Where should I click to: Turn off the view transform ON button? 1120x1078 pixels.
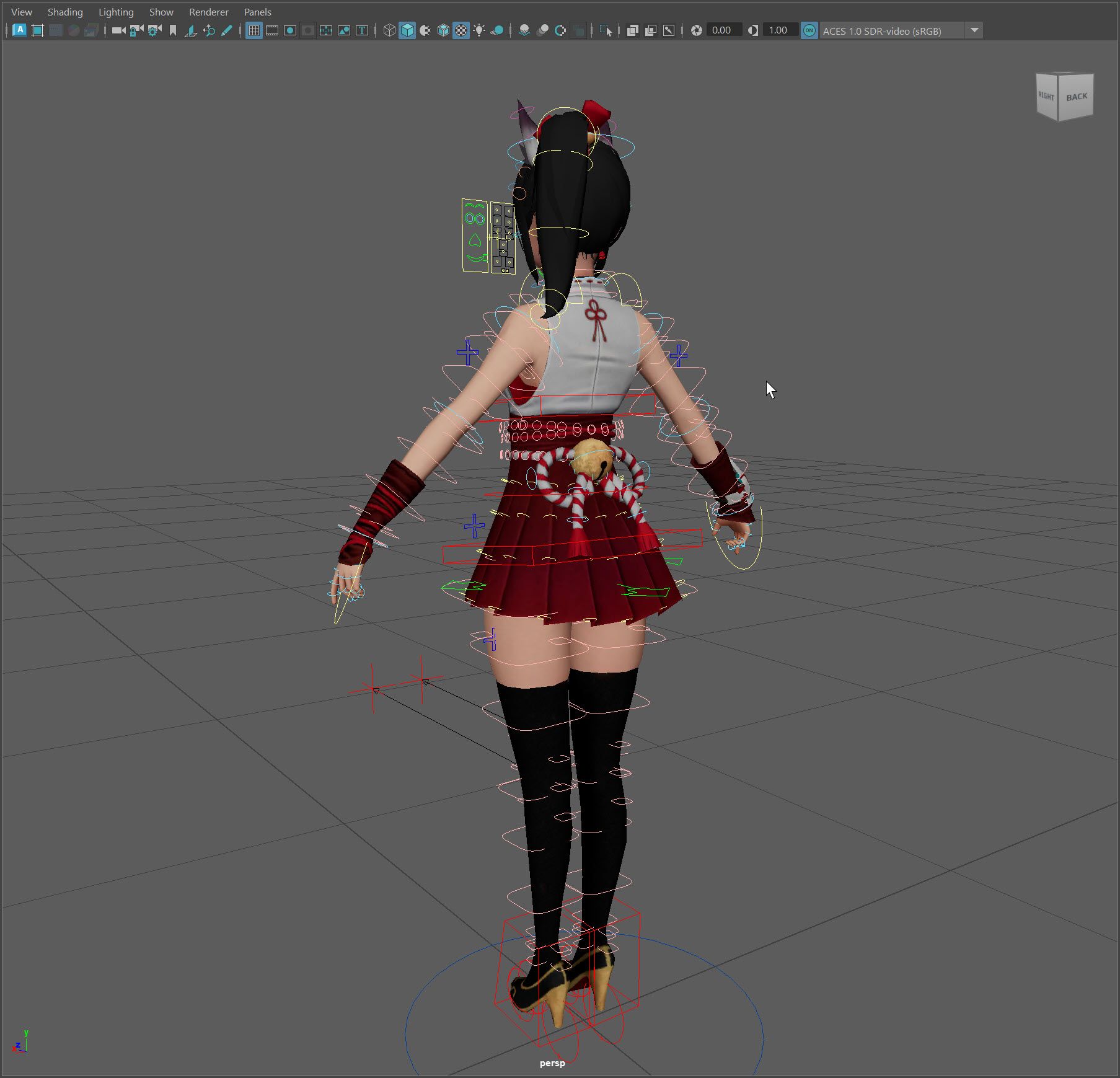[809, 30]
